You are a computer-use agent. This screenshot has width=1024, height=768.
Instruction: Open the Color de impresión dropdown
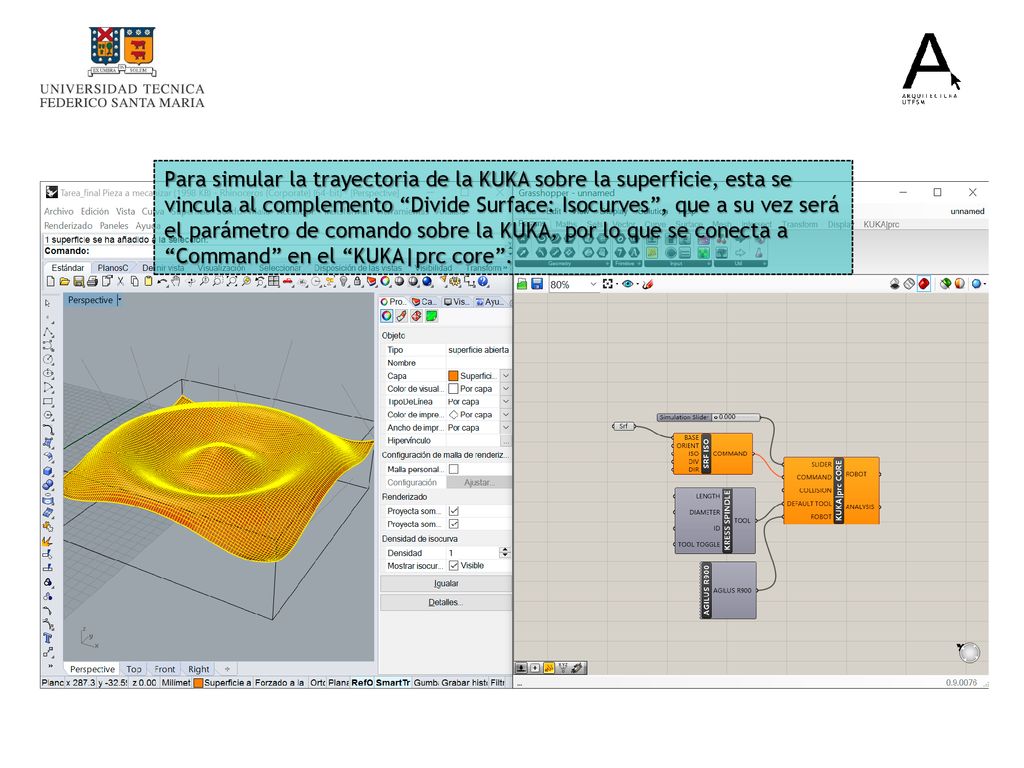click(505, 415)
